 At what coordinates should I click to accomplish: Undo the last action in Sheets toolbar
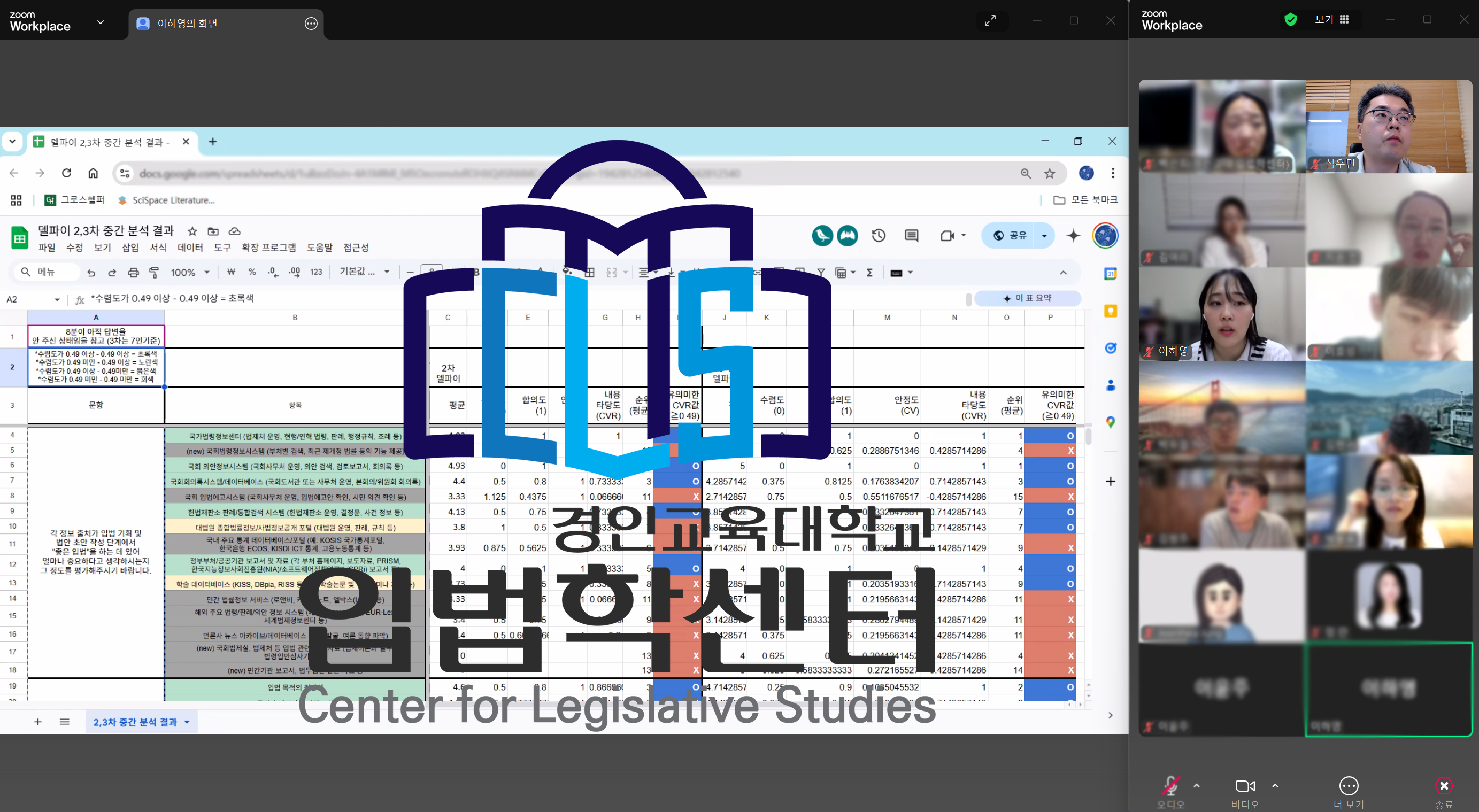coord(91,273)
